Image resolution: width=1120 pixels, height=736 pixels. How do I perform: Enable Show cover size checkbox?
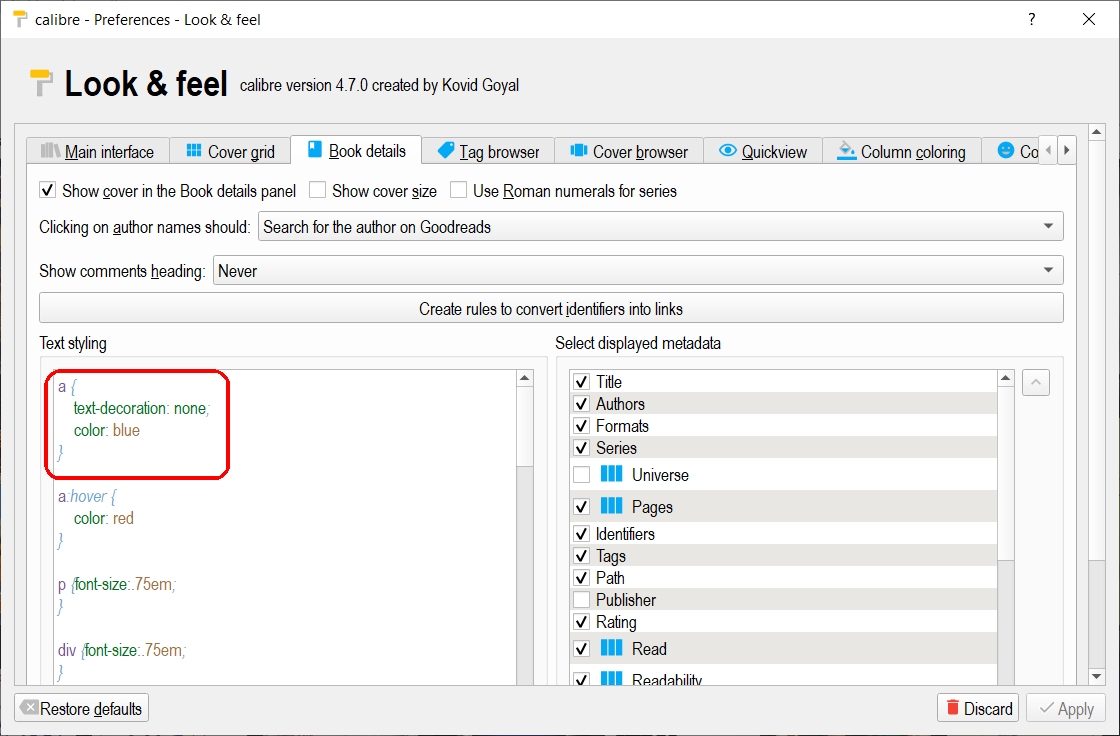pos(317,190)
